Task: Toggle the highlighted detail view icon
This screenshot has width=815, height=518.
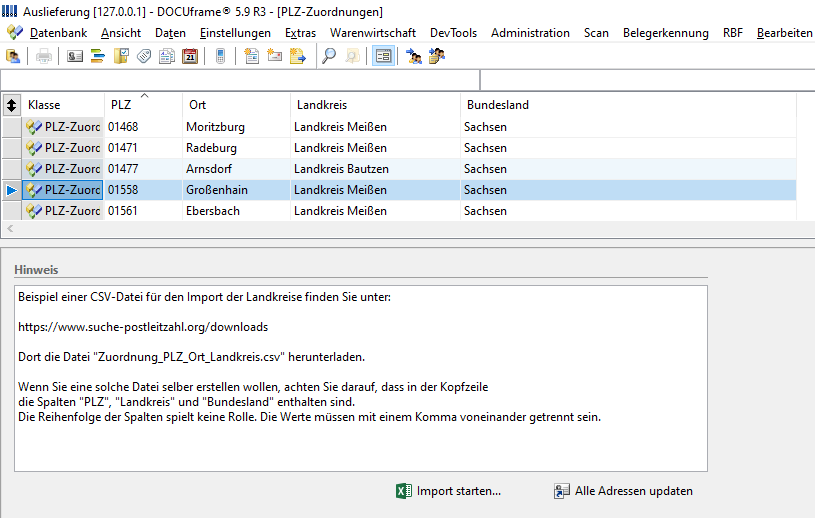Action: (x=384, y=56)
